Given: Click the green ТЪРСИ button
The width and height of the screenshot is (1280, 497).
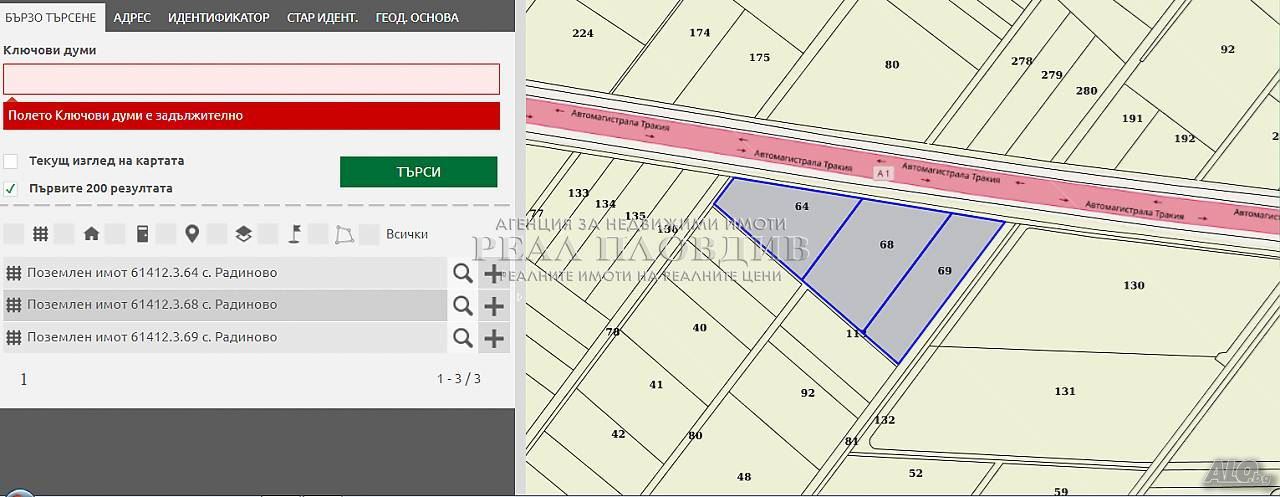Looking at the screenshot, I should [418, 172].
